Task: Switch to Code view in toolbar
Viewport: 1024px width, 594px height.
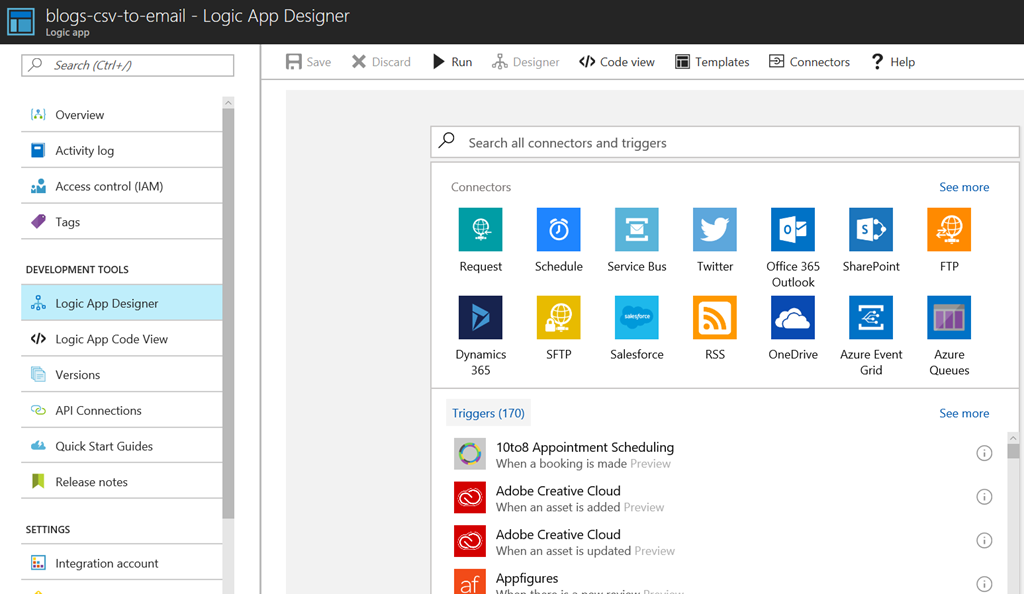Action: tap(617, 62)
